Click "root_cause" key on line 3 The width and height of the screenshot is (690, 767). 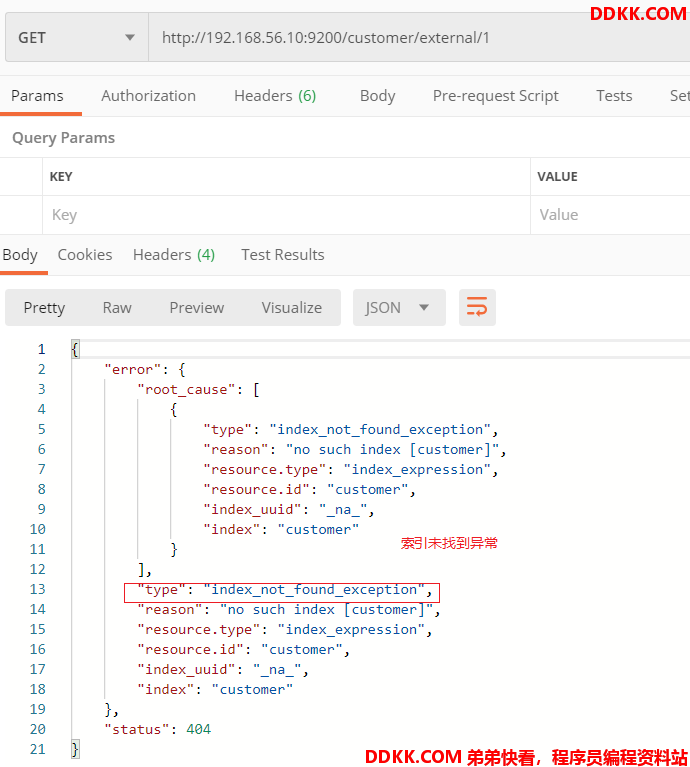186,390
